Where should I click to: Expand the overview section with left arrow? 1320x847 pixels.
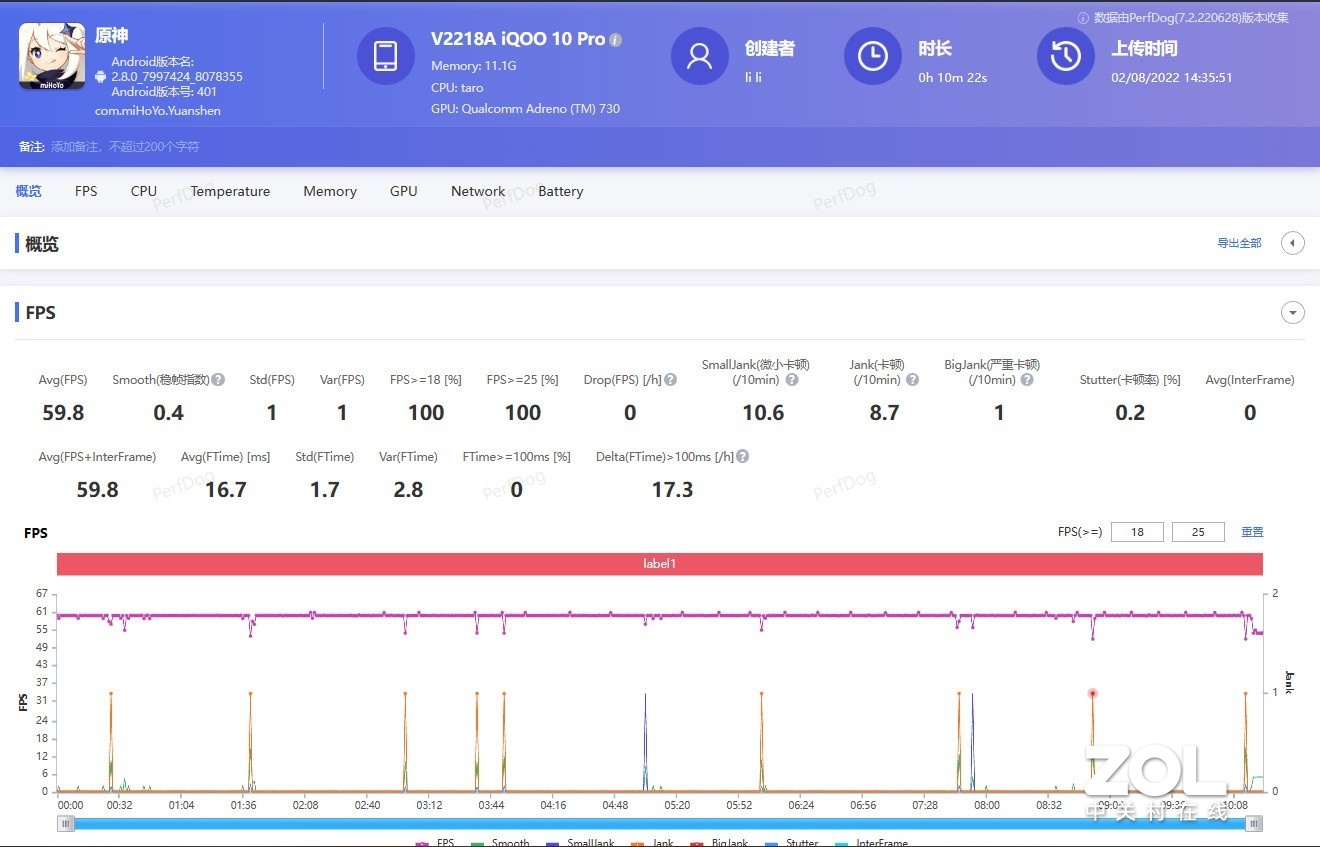[x=1292, y=243]
